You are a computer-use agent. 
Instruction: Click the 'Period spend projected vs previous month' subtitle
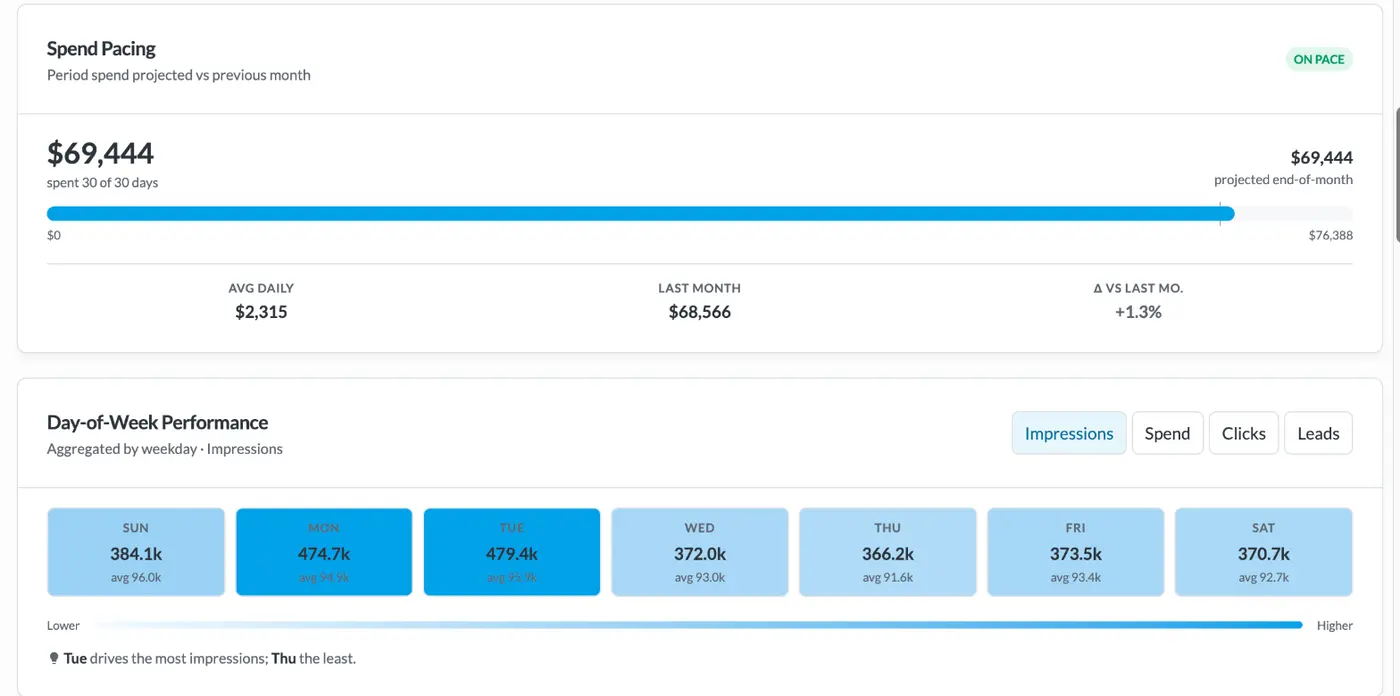pos(179,75)
